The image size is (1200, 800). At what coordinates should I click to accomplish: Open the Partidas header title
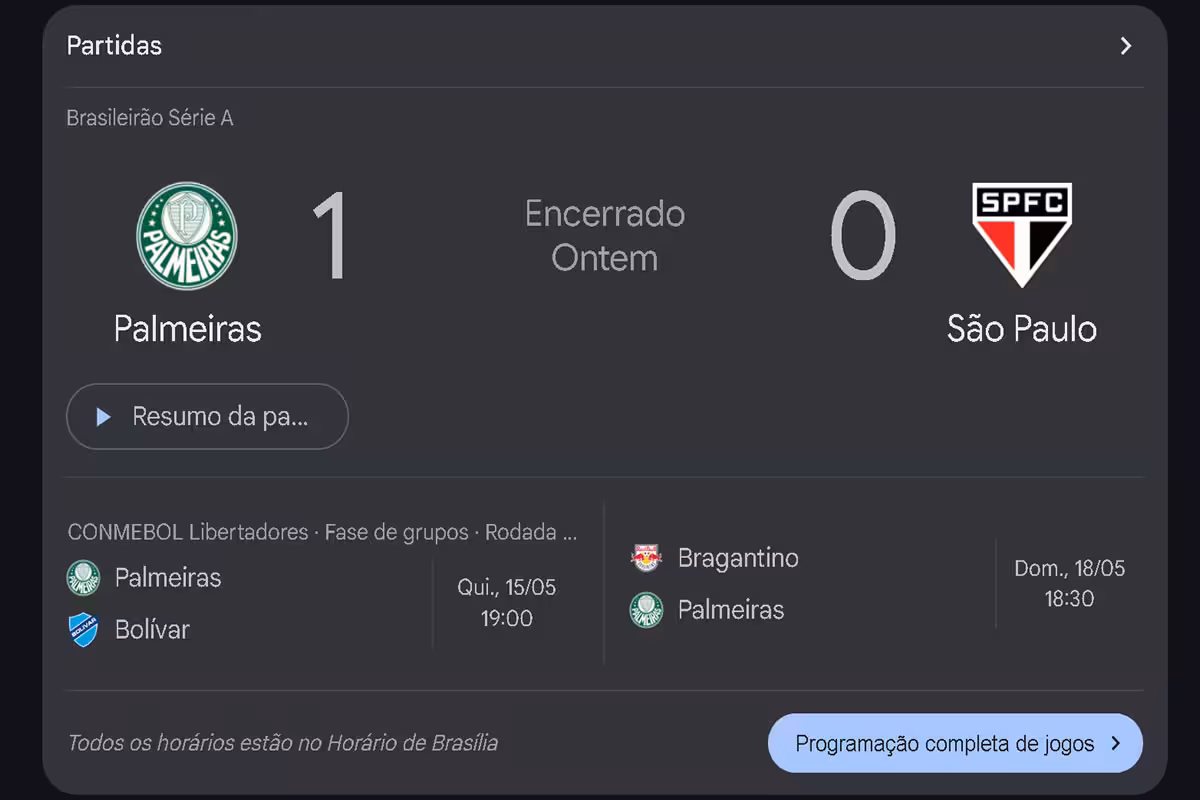[x=114, y=46]
